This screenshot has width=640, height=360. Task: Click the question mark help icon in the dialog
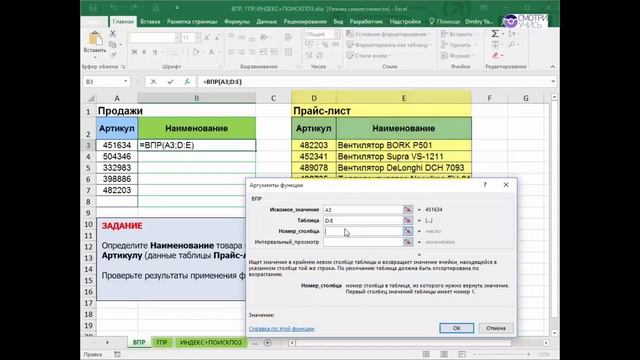click(485, 185)
